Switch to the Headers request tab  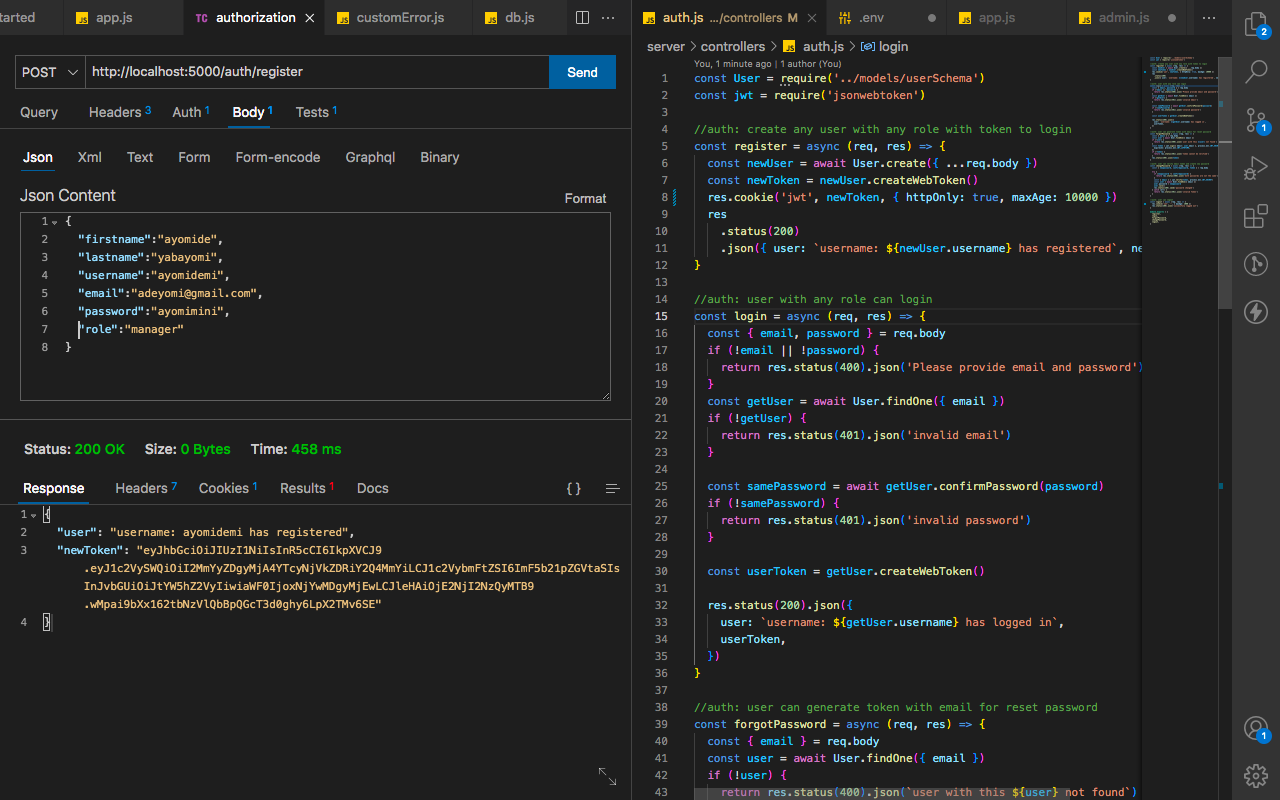coord(119,112)
